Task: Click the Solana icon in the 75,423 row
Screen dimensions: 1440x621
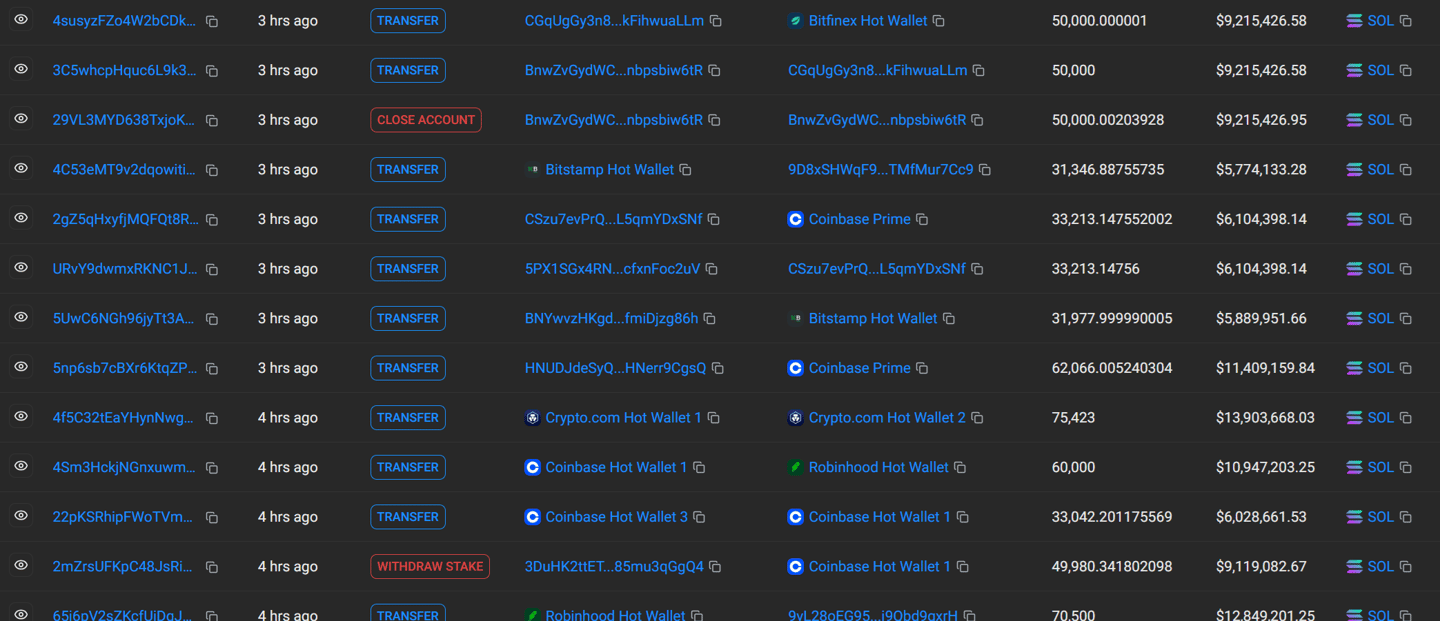Action: 1354,418
